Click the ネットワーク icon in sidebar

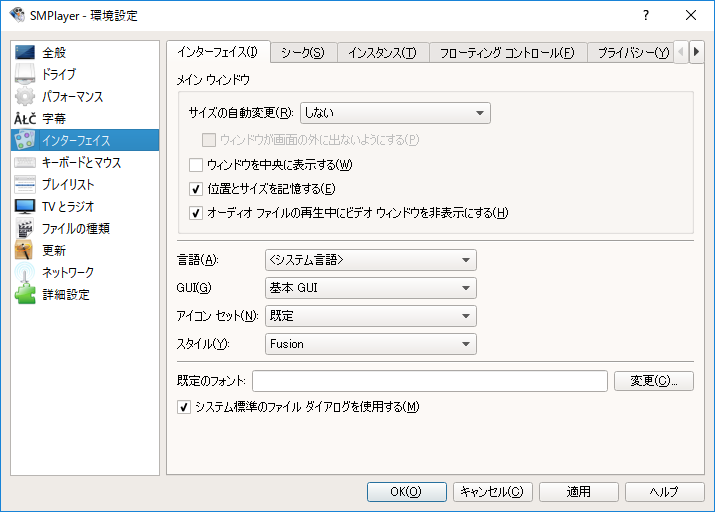(x=25, y=272)
